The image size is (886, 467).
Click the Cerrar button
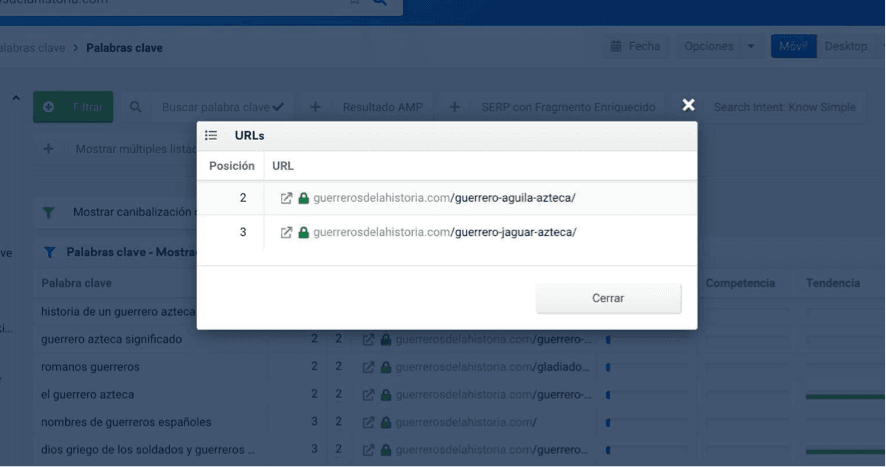(x=609, y=298)
